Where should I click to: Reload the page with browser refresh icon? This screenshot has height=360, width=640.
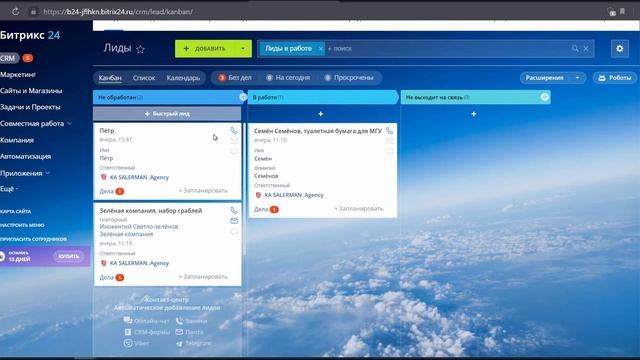coord(16,11)
